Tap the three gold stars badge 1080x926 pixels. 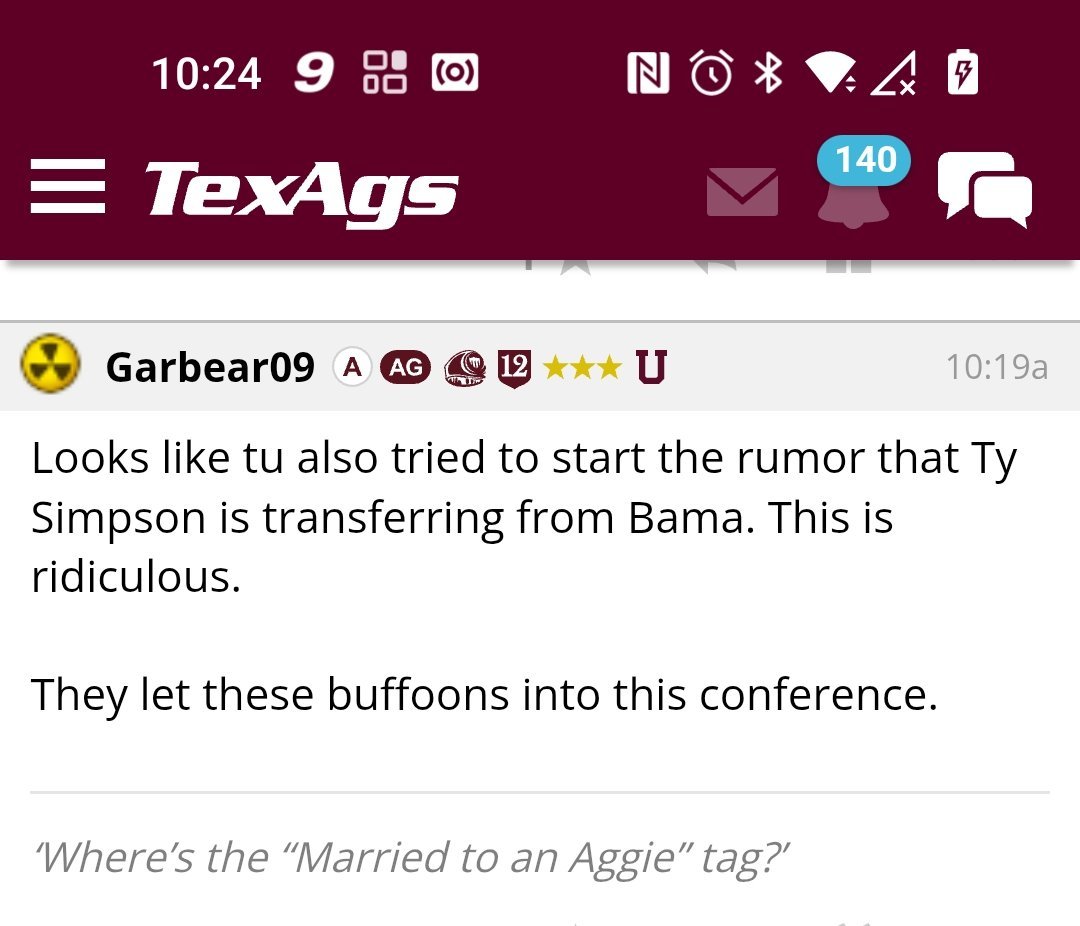[582, 368]
